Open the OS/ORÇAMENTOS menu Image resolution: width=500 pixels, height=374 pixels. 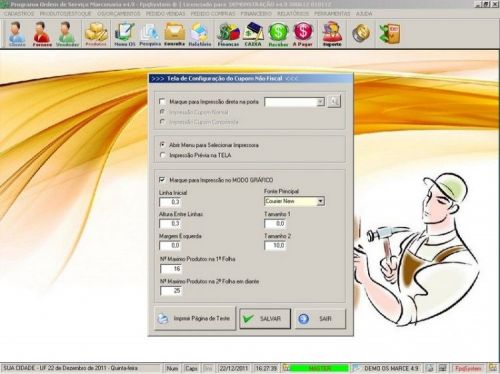pos(119,14)
